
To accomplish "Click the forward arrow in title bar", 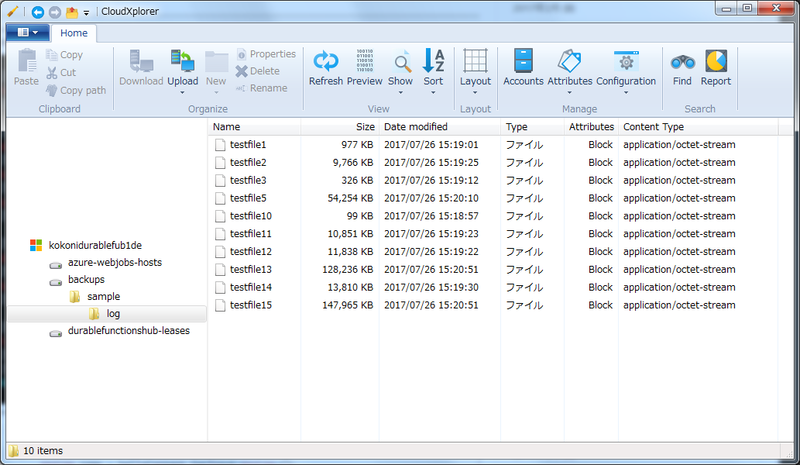I will click(x=55, y=12).
